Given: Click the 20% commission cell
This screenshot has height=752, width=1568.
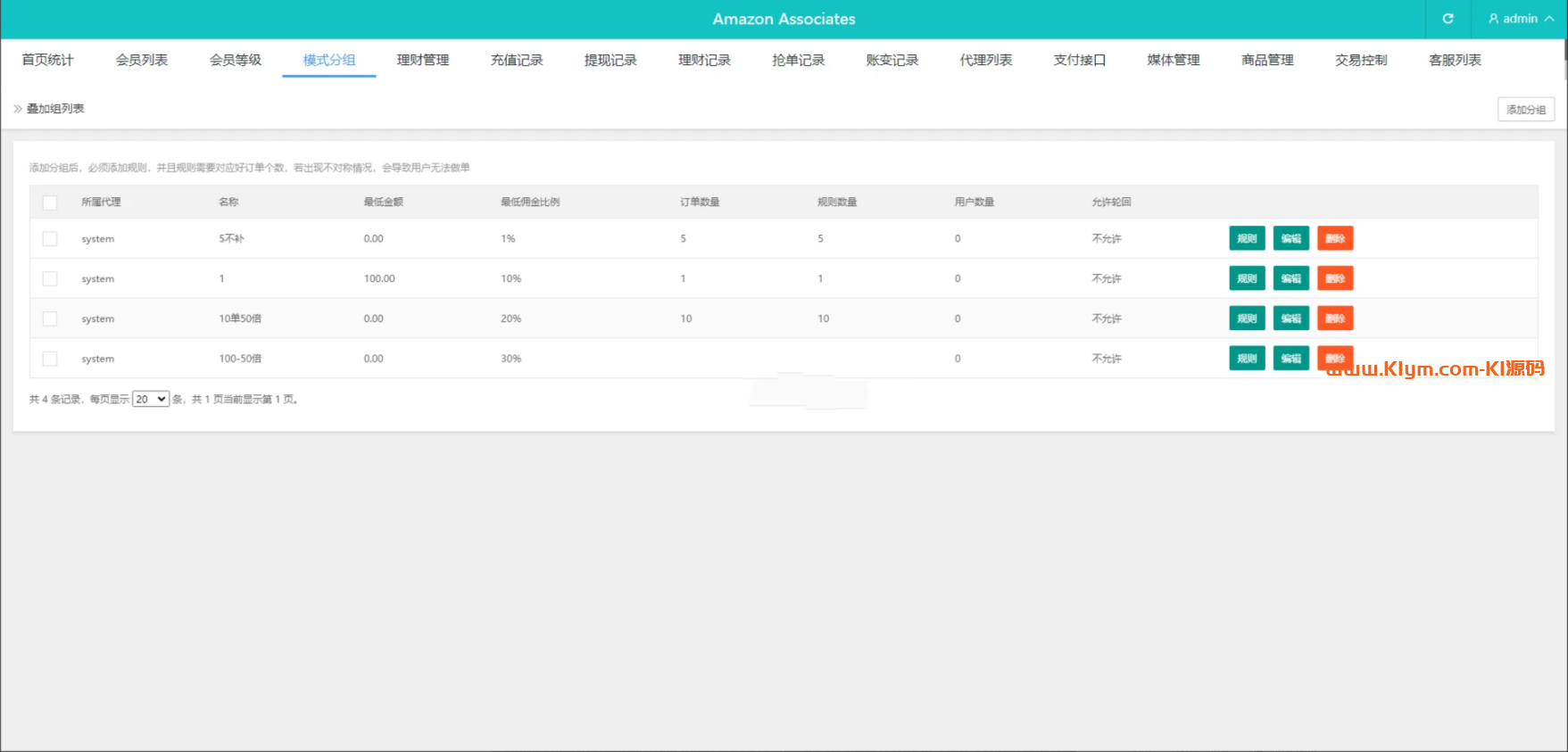Looking at the screenshot, I should click(510, 318).
